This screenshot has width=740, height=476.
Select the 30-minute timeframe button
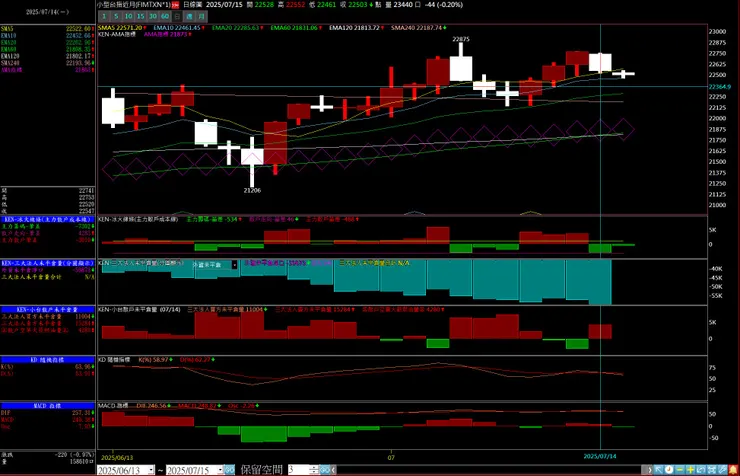coord(153,17)
